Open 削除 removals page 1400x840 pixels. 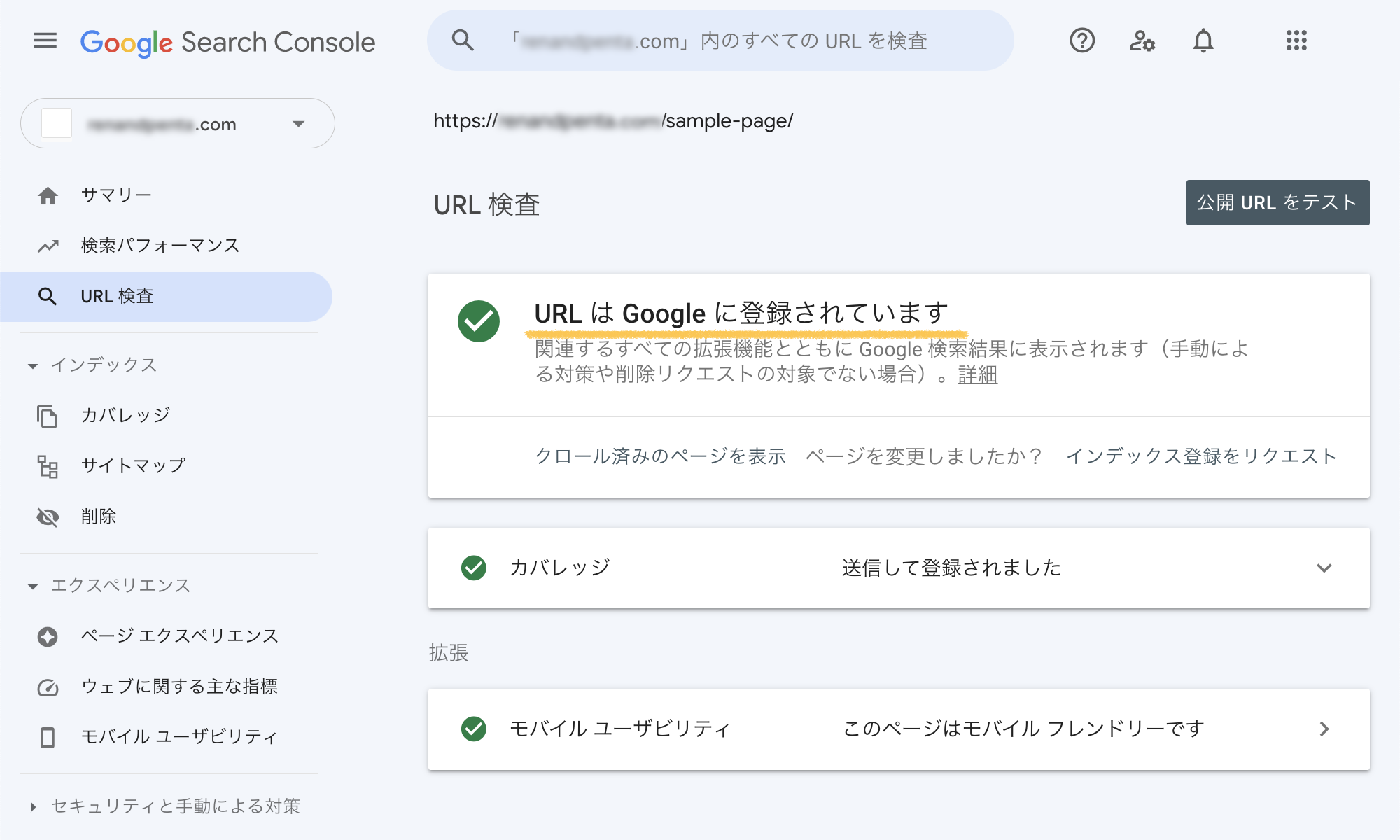[99, 517]
